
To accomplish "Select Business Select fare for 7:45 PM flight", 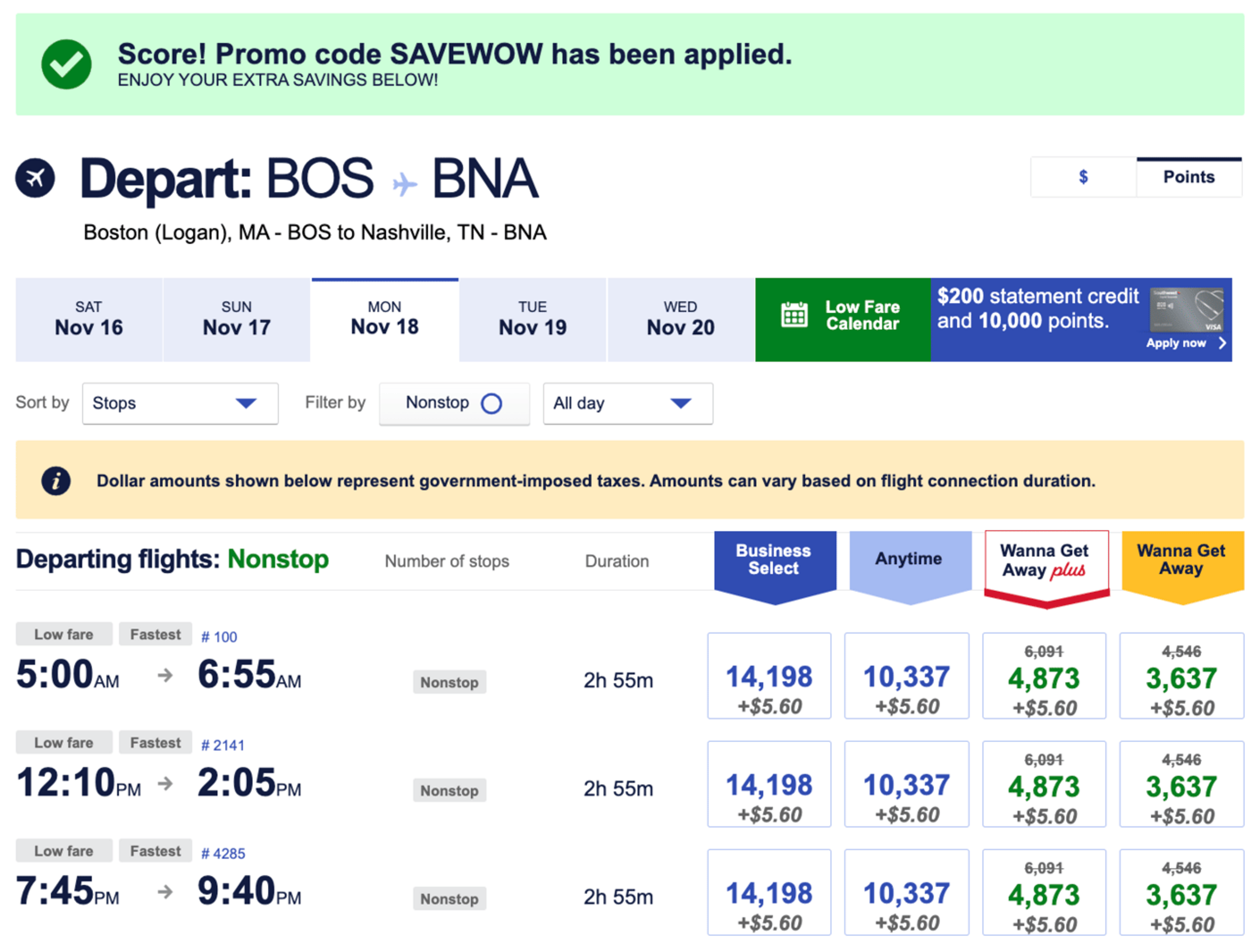I will (769, 892).
